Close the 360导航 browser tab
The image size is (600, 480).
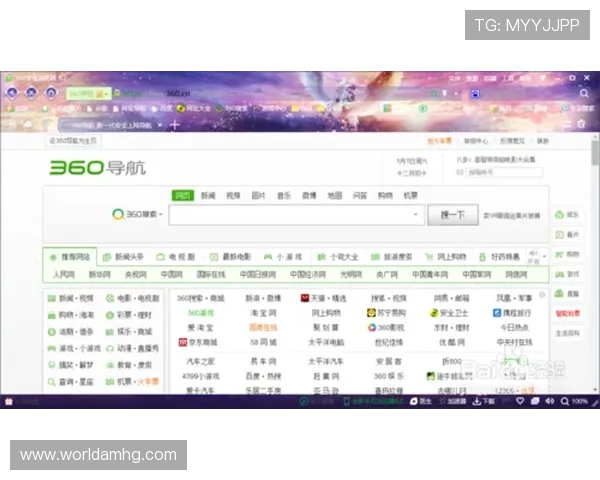click(x=160, y=125)
